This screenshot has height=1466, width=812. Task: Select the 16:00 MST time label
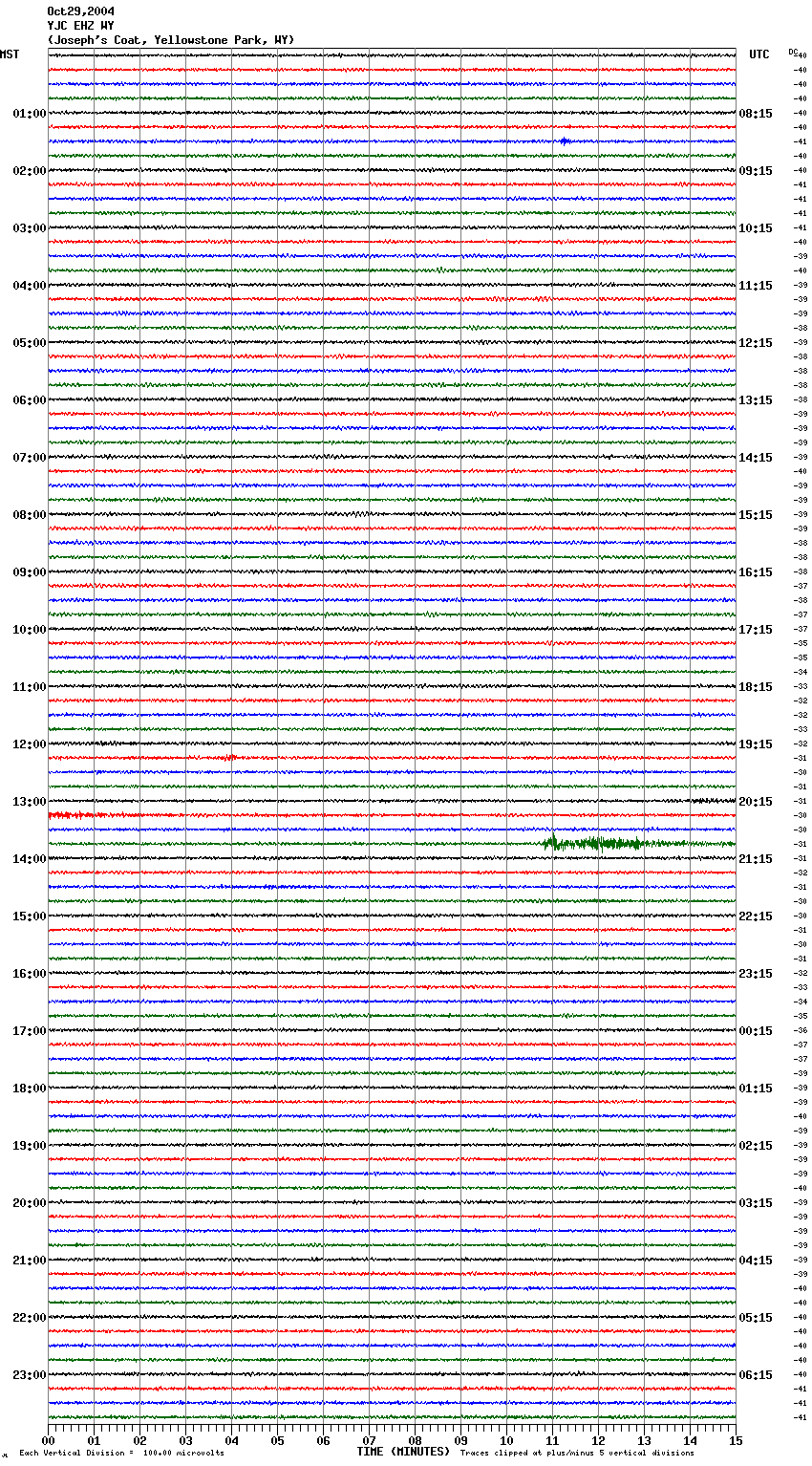click(x=30, y=974)
